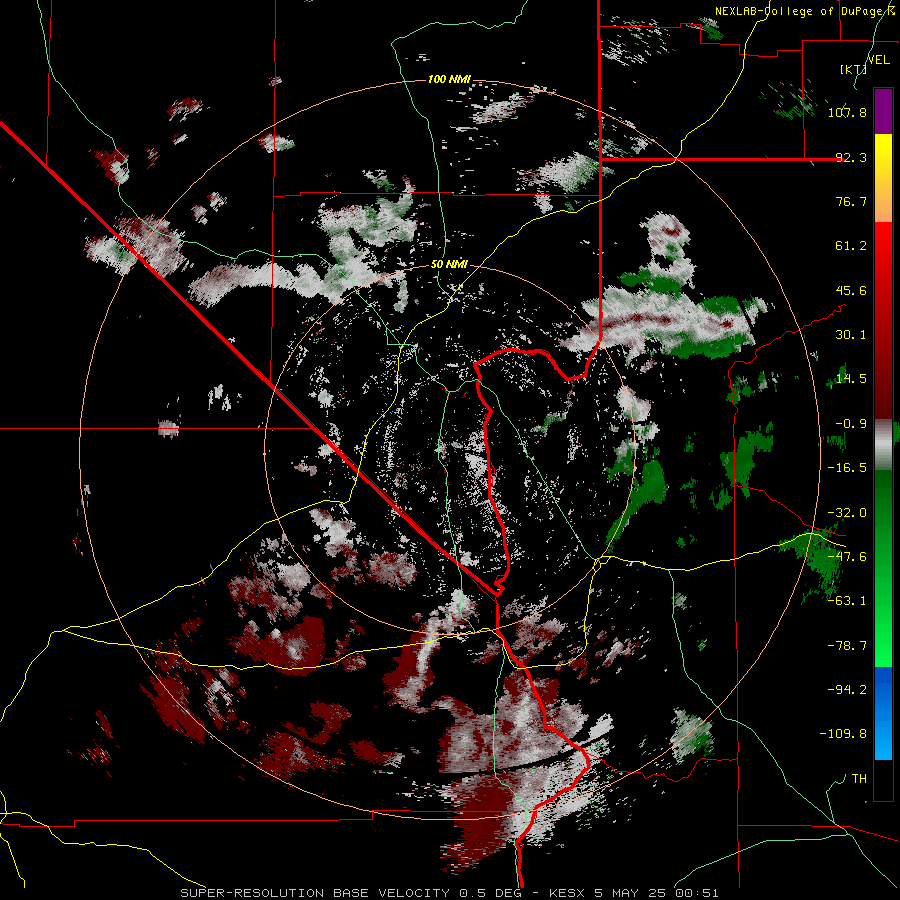Select the -47.6 value on velocity scale
This screenshot has height=900, width=900.
pos(847,557)
